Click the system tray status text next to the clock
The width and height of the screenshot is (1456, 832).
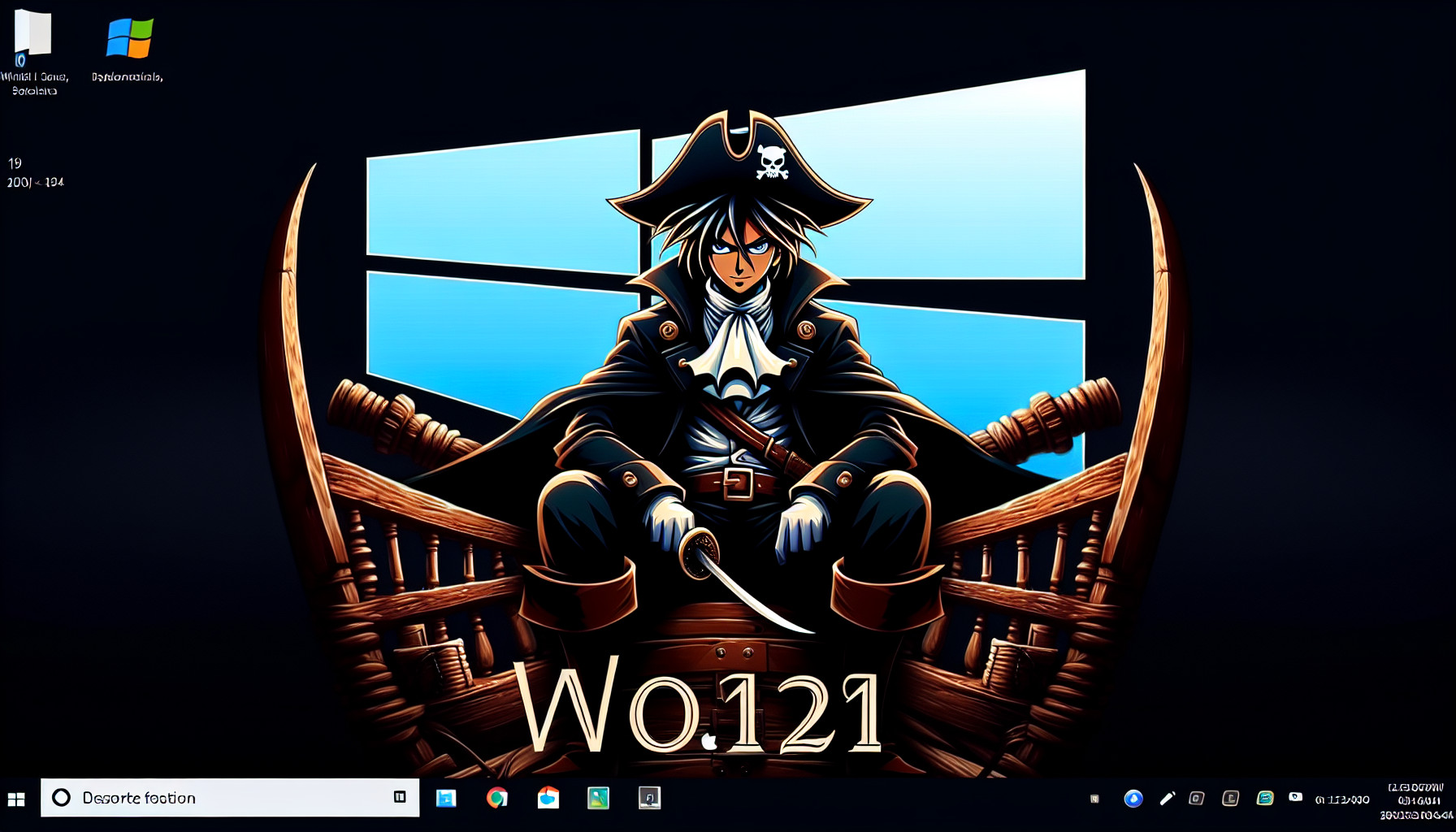pos(1342,800)
